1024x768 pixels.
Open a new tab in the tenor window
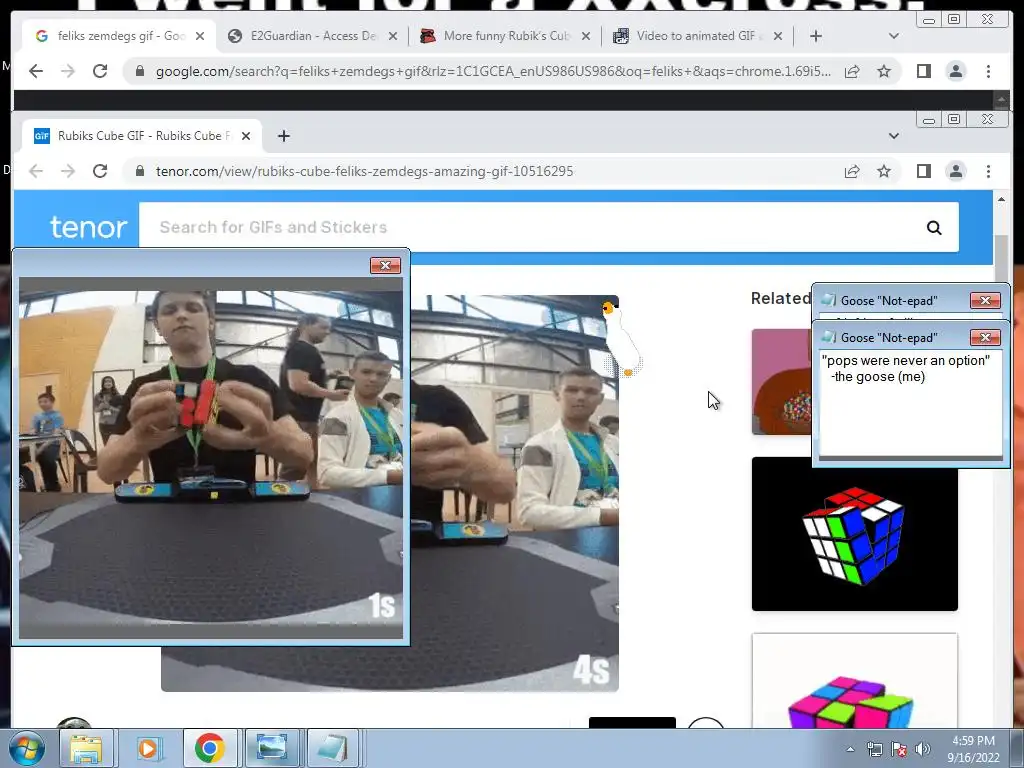point(283,136)
